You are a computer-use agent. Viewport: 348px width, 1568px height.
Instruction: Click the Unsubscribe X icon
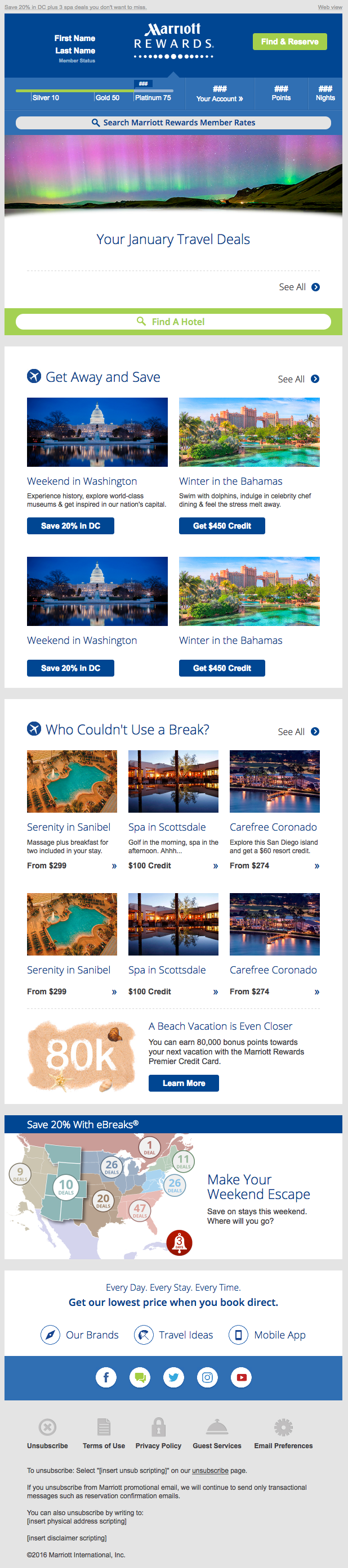47,1427
